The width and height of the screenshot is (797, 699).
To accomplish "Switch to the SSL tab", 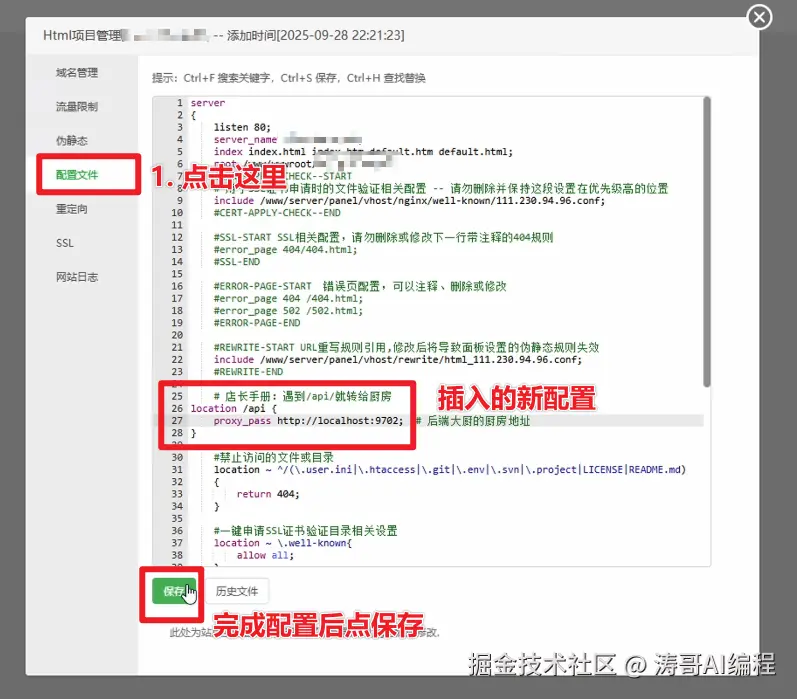I will coord(65,243).
